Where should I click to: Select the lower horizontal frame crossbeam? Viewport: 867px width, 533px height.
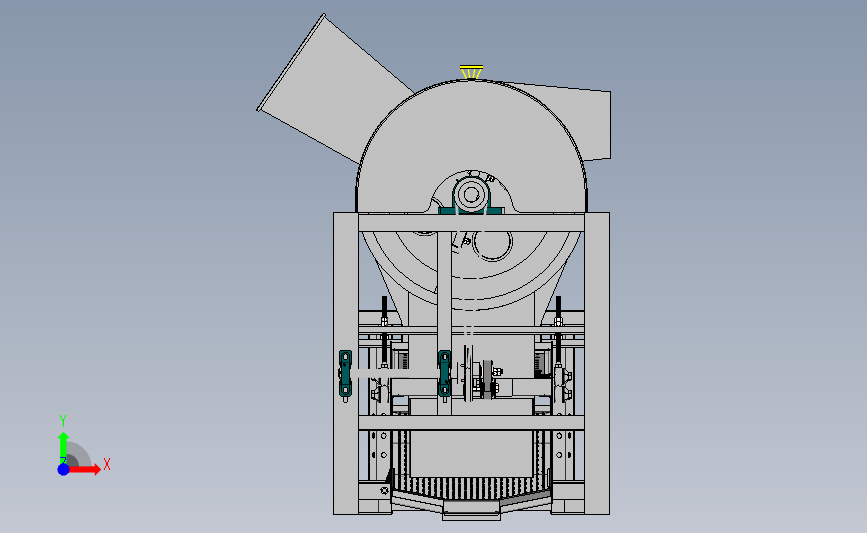pos(471,422)
